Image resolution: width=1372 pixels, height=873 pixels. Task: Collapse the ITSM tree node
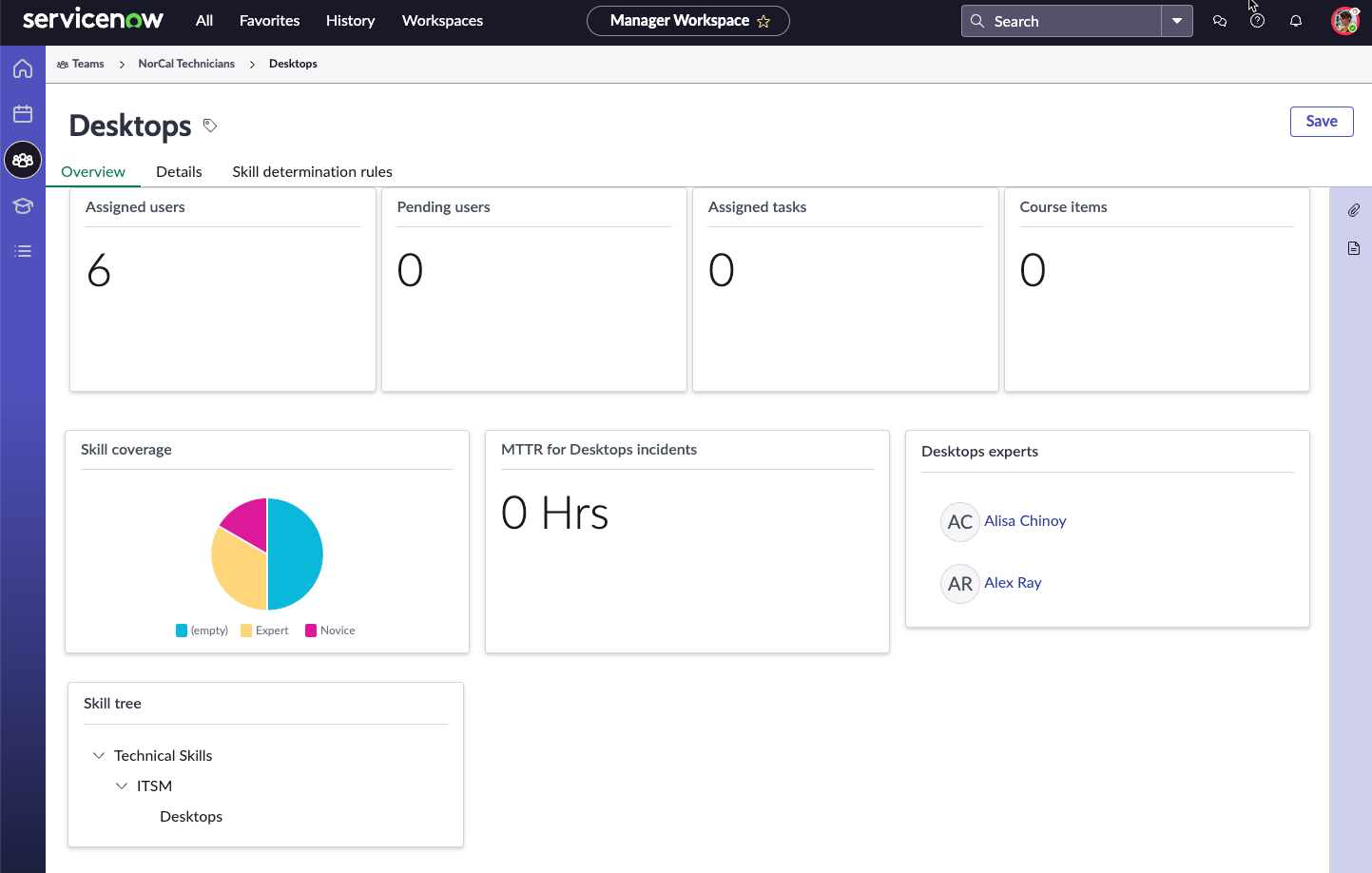pos(122,786)
